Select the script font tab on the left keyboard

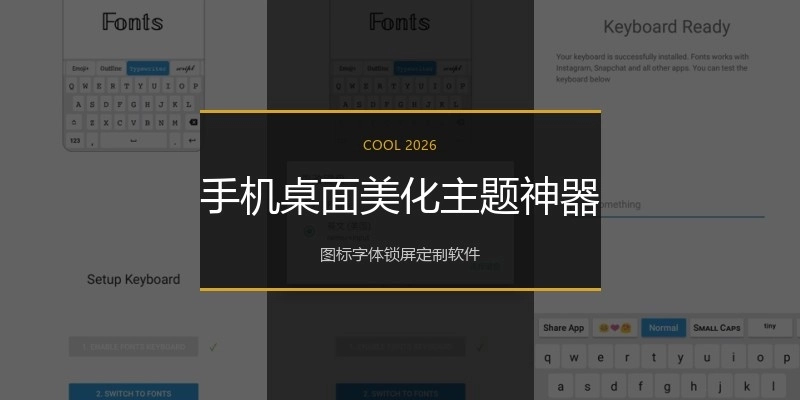(185, 68)
